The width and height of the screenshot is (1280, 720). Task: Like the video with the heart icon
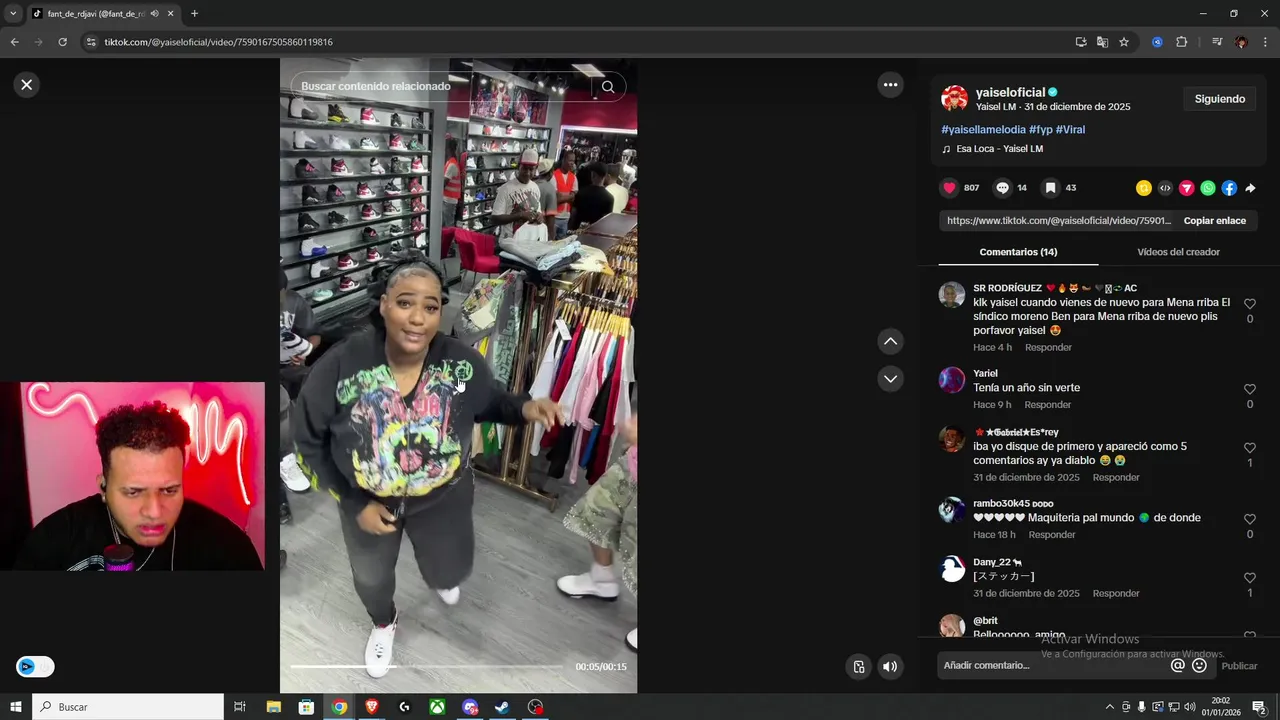[x=949, y=188]
